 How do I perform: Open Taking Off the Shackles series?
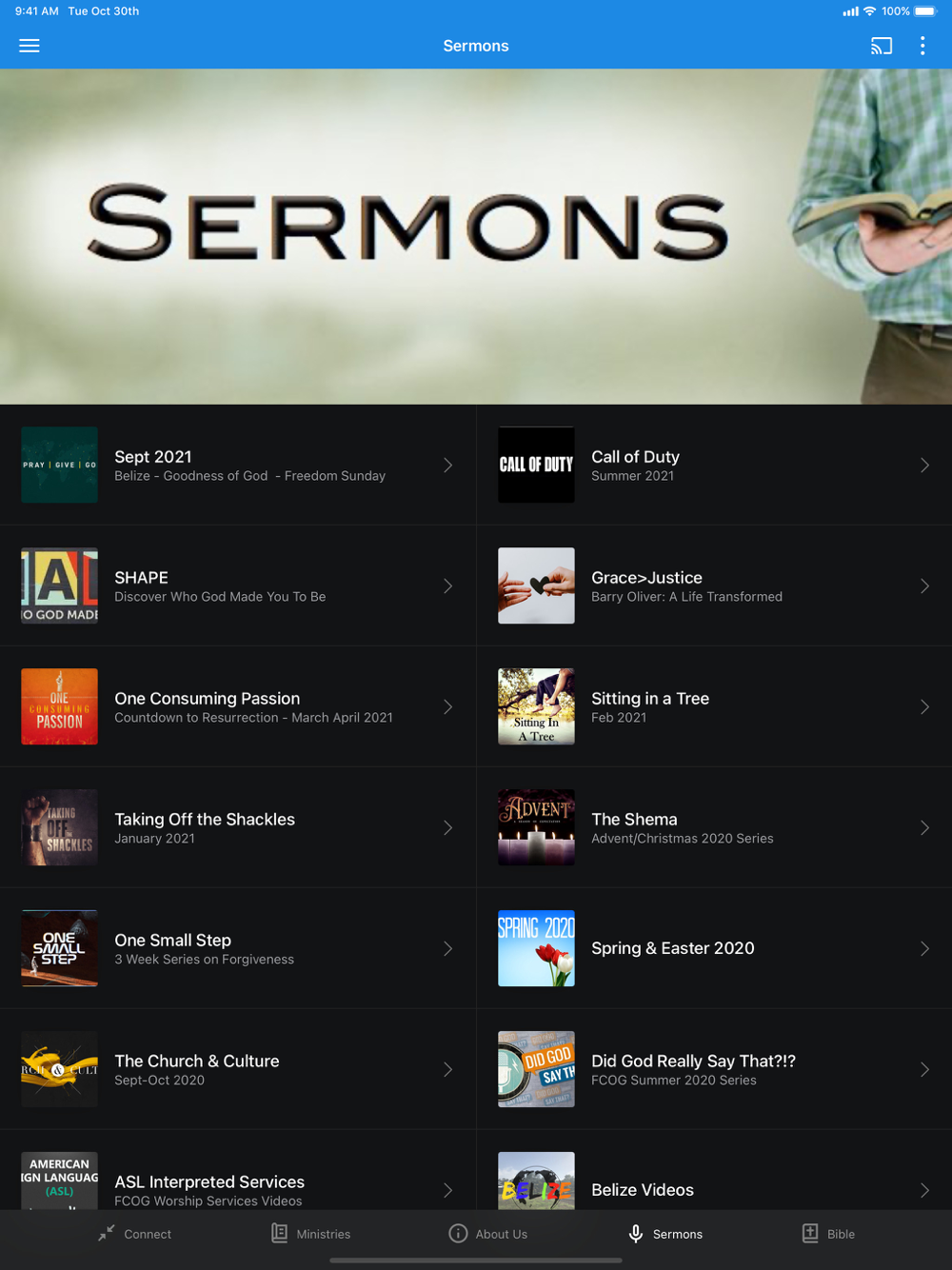point(238,827)
